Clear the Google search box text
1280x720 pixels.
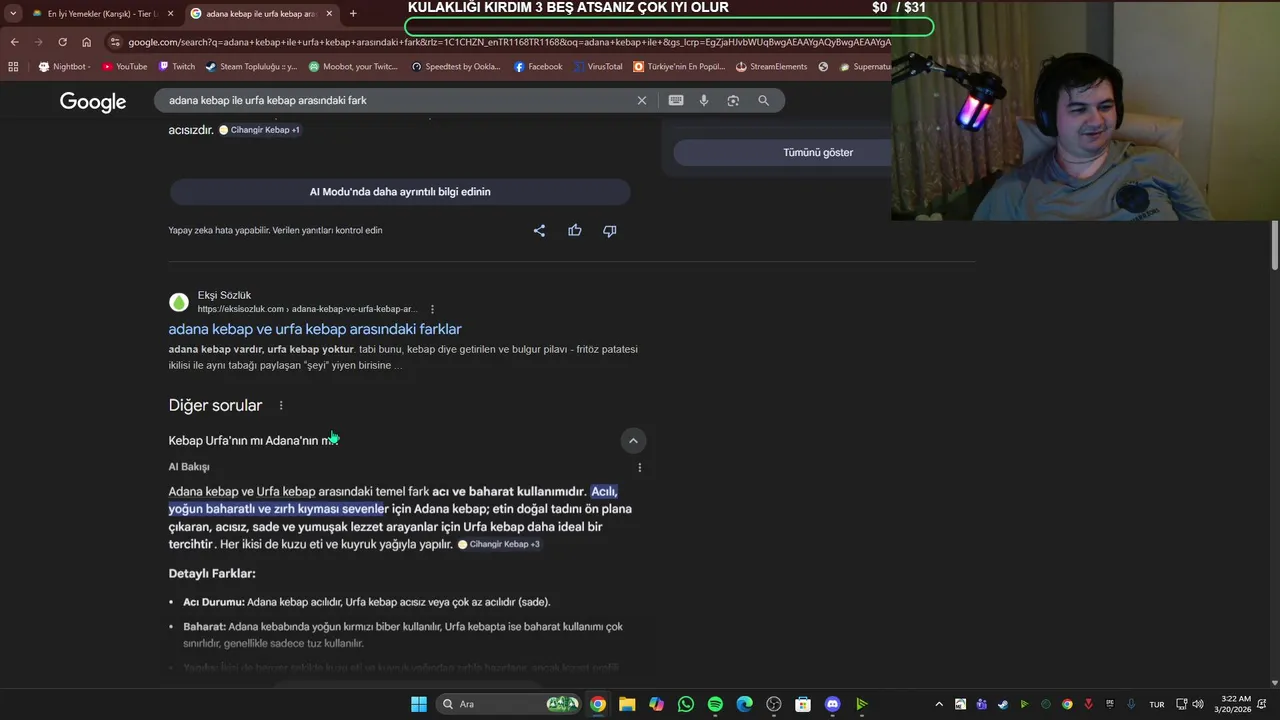click(642, 100)
